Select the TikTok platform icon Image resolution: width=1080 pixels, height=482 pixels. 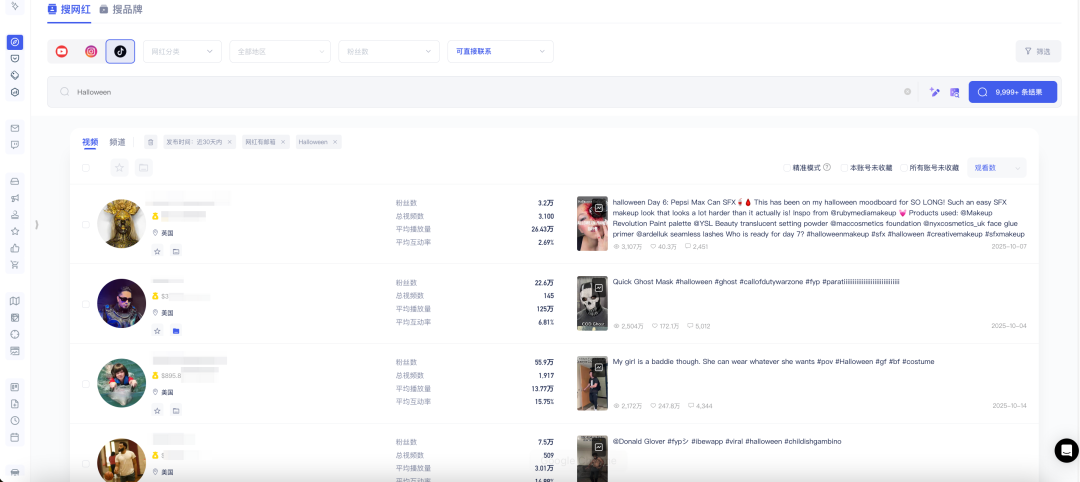point(120,51)
